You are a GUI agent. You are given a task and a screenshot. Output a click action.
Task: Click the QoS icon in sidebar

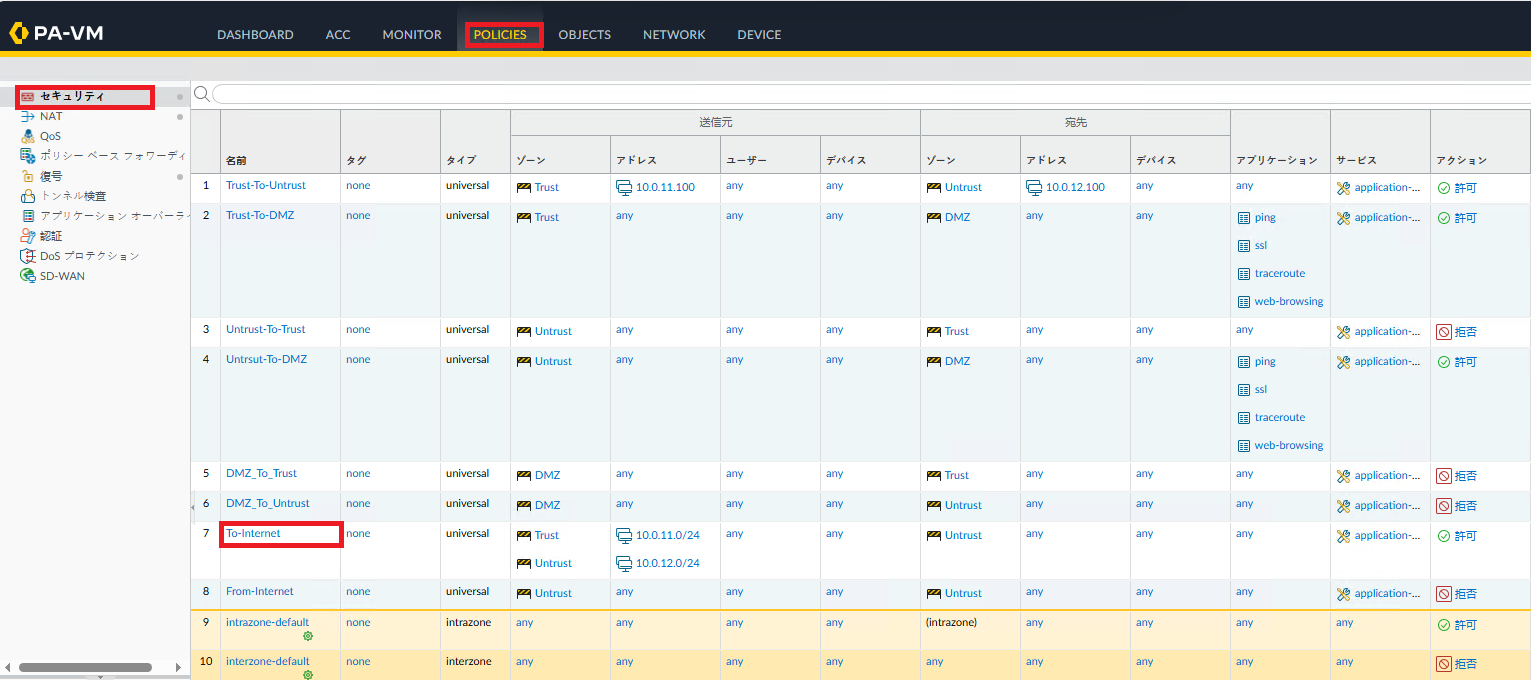pyautogui.click(x=28, y=136)
